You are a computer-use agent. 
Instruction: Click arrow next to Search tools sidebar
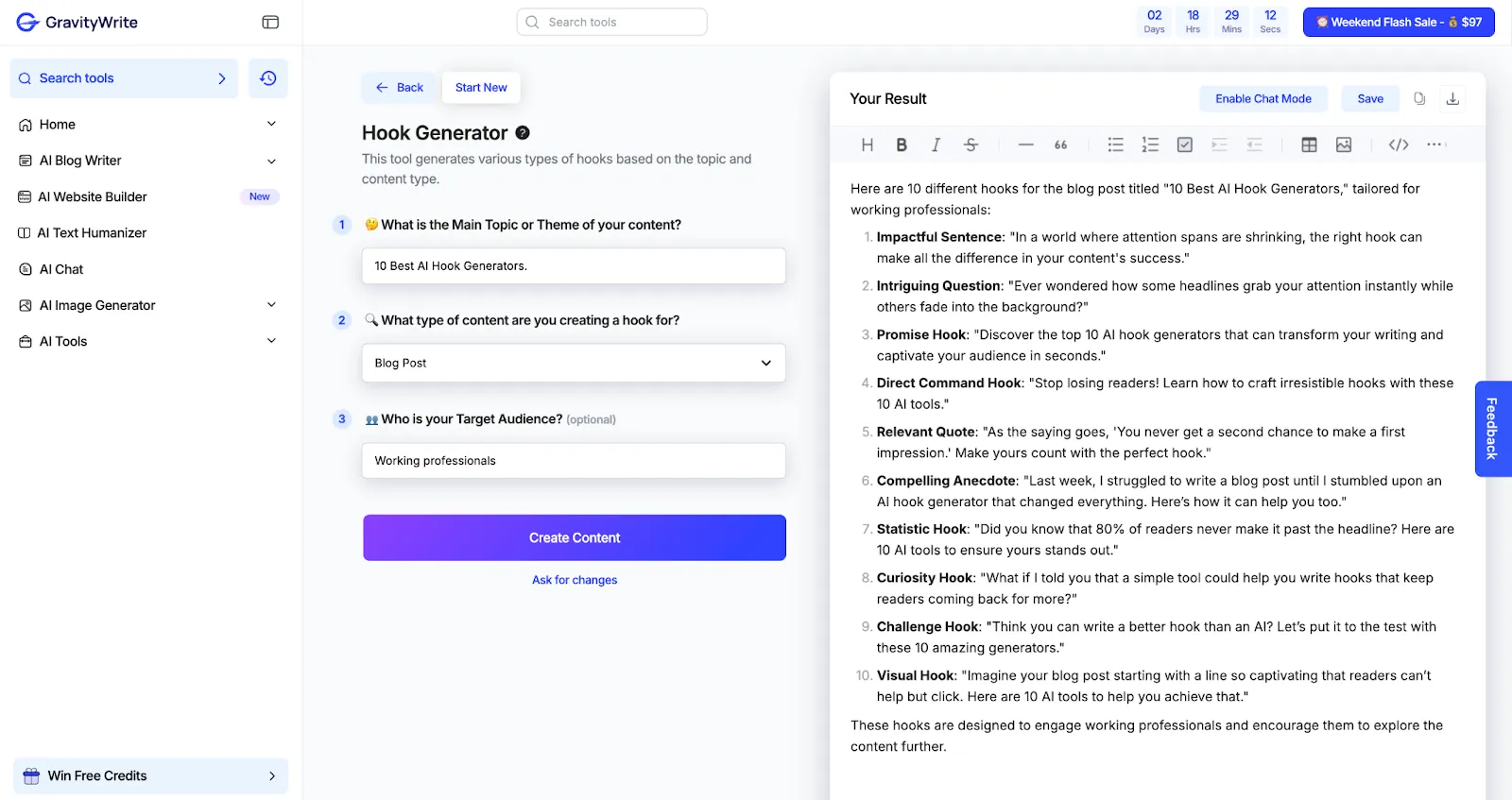point(222,78)
